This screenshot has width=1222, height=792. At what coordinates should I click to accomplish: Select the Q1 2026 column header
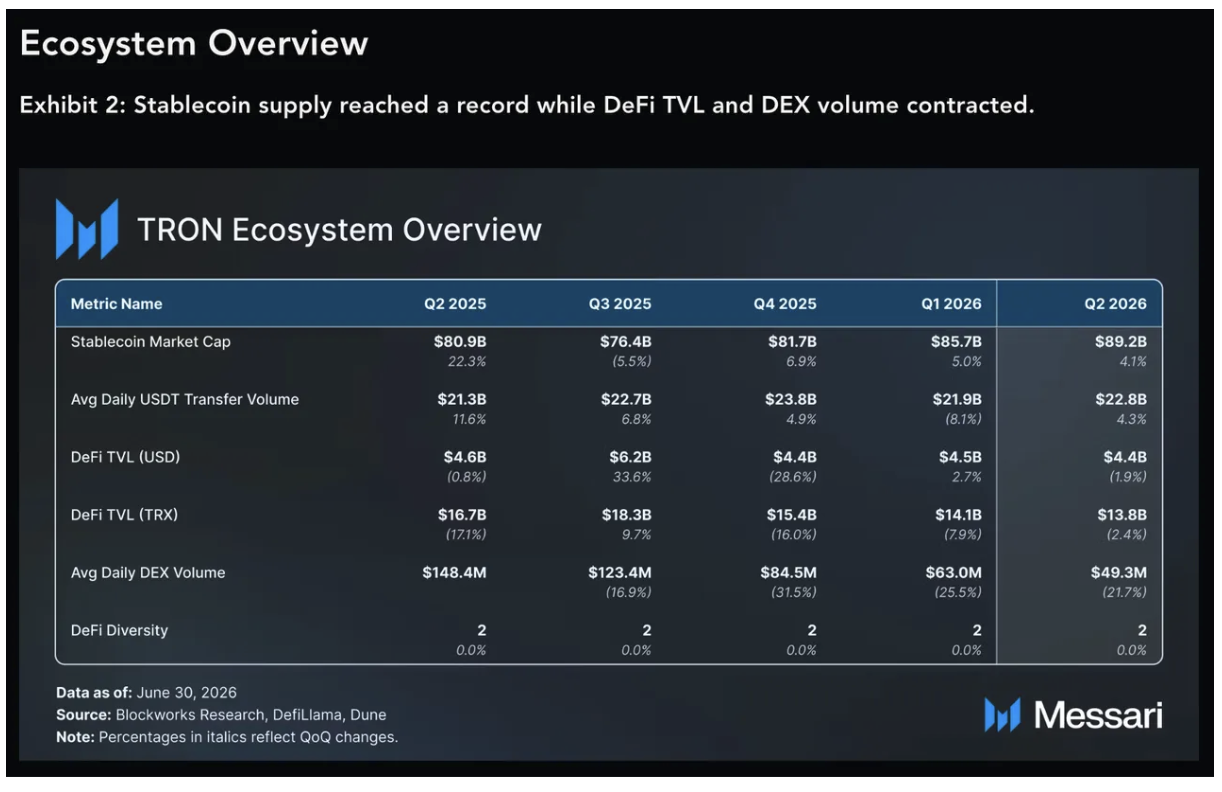951,304
